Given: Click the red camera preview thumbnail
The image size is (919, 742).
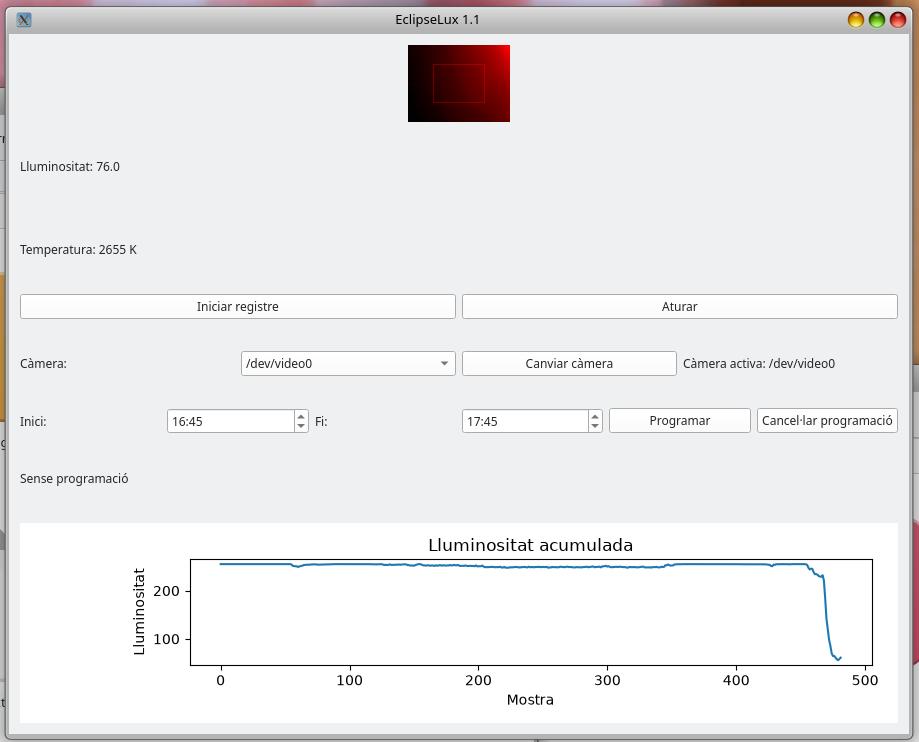Looking at the screenshot, I should [459, 83].
